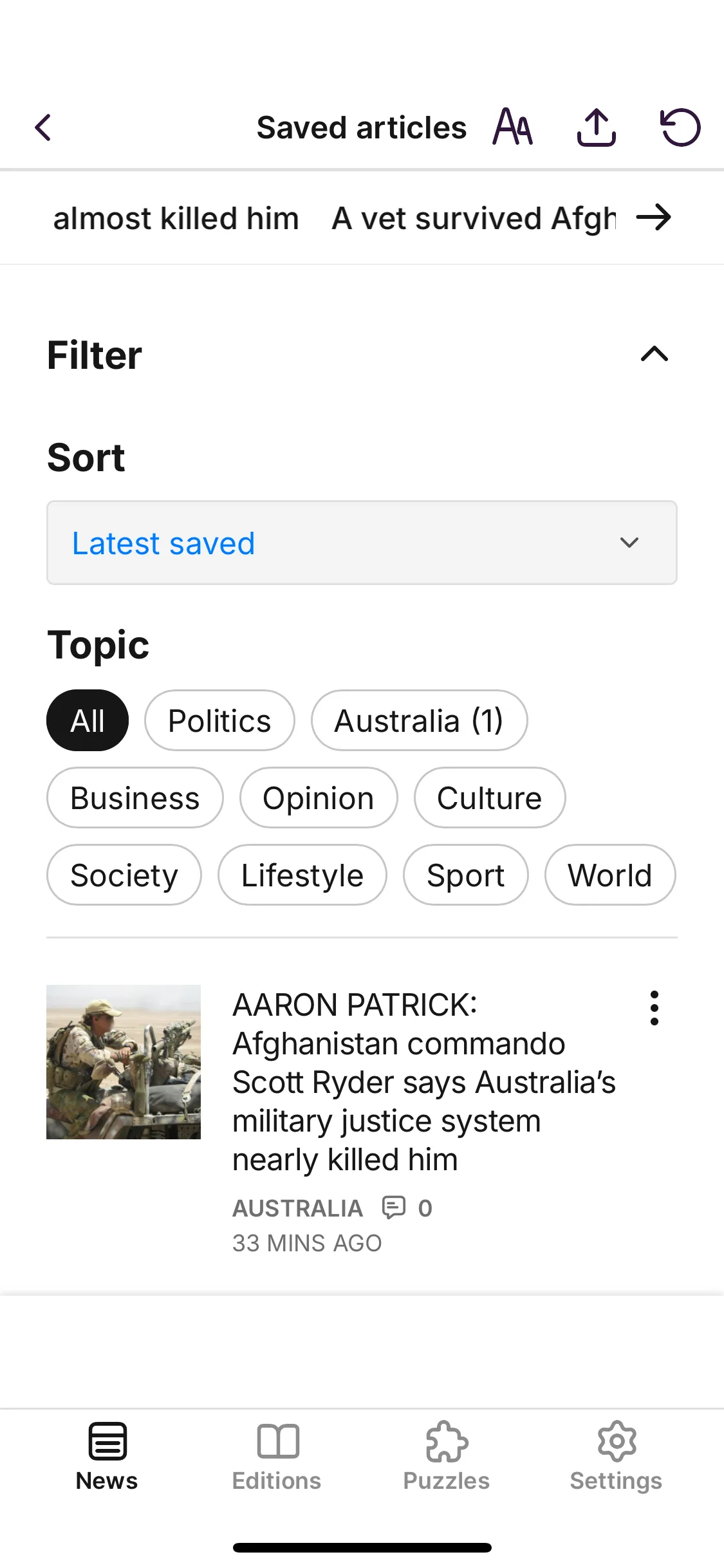This screenshot has height=1568, width=724.
Task: Tap ticker text 'almost killed him'
Action: coord(176,218)
